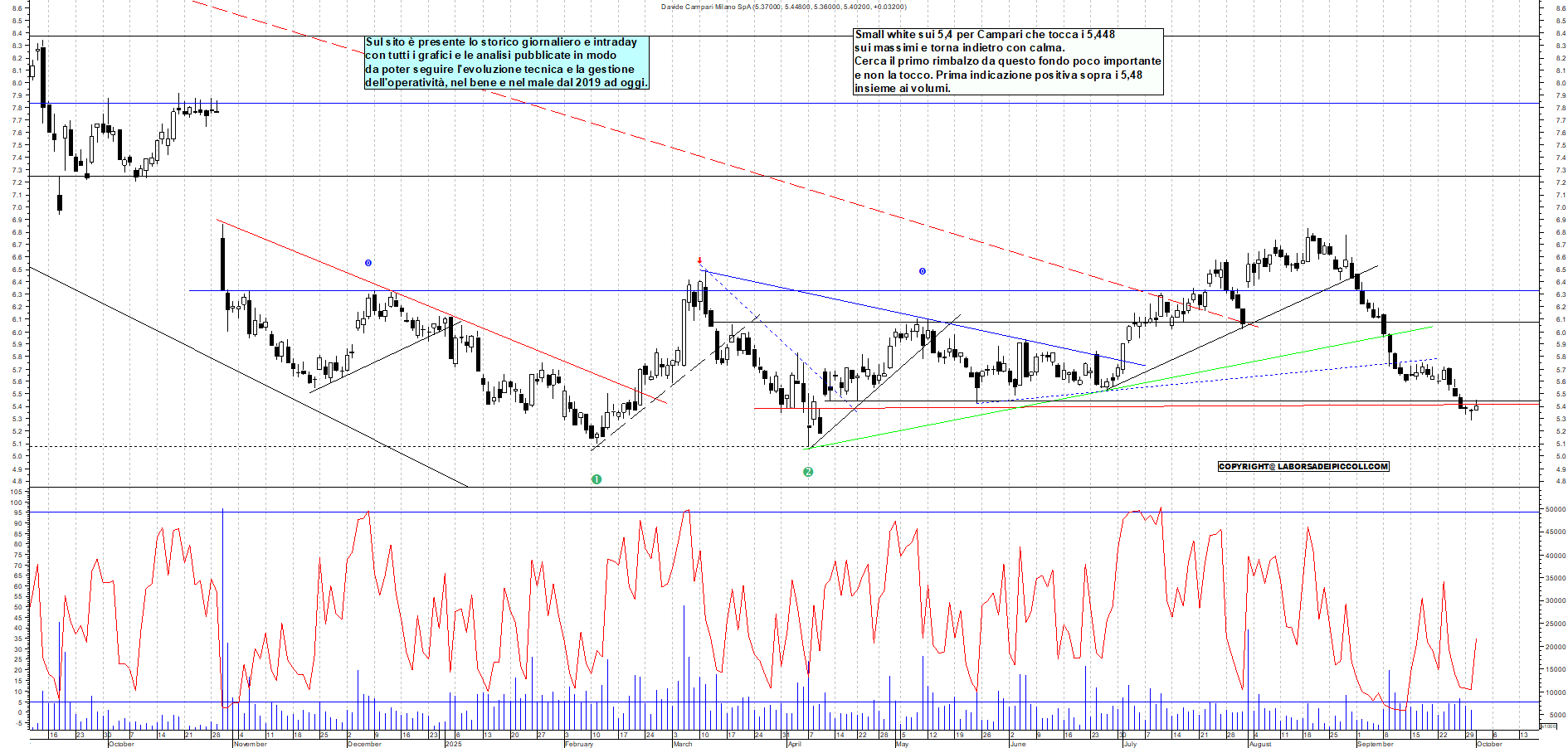Click the Davide Campari Milano SpA chart title
This screenshot has width=1568, height=748.
(x=783, y=7)
